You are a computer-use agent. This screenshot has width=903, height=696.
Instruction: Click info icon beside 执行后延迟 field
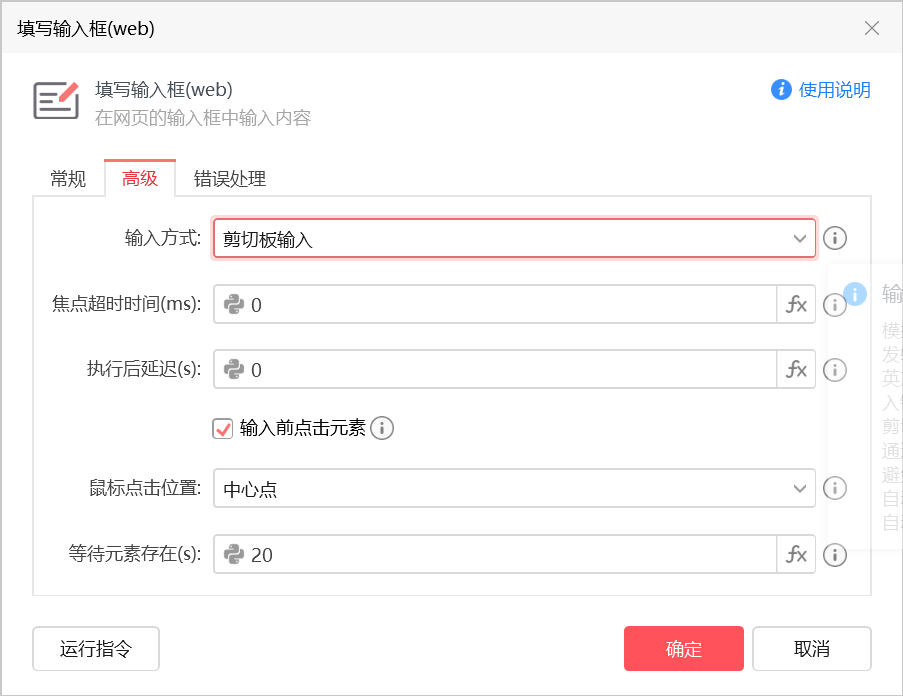click(835, 370)
